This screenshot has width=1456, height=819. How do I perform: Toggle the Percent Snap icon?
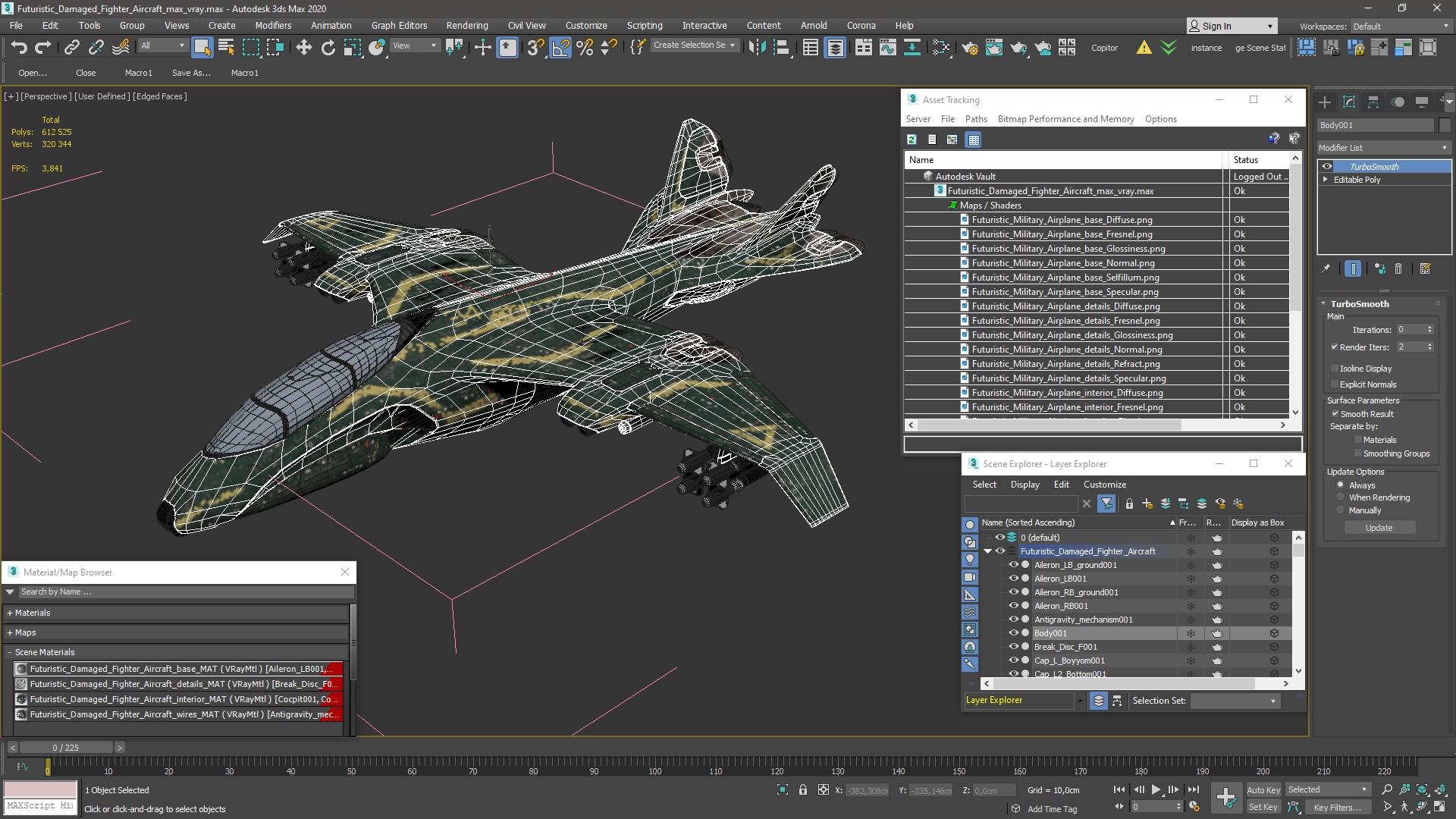point(585,48)
